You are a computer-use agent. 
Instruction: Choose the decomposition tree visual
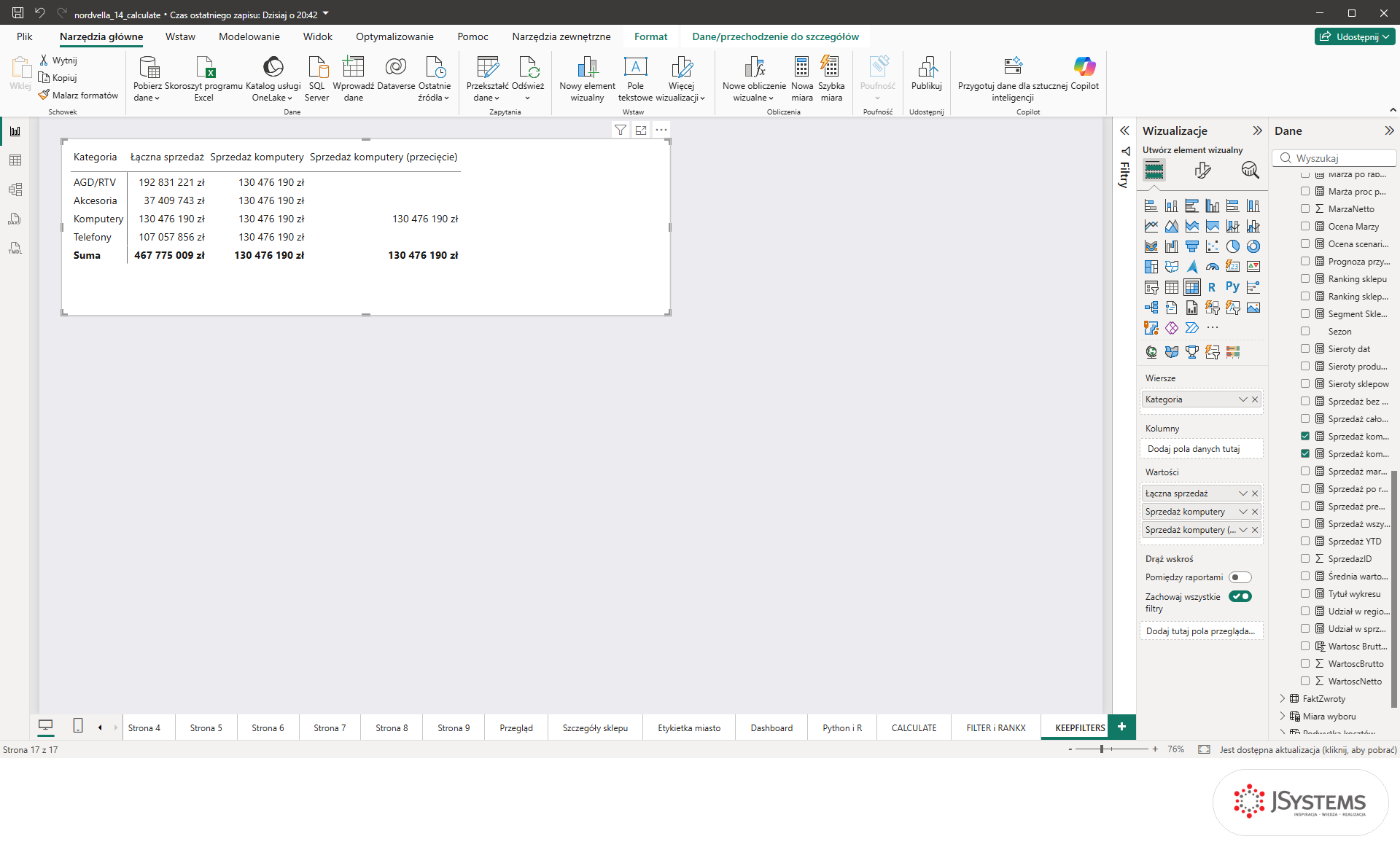[x=1151, y=308]
